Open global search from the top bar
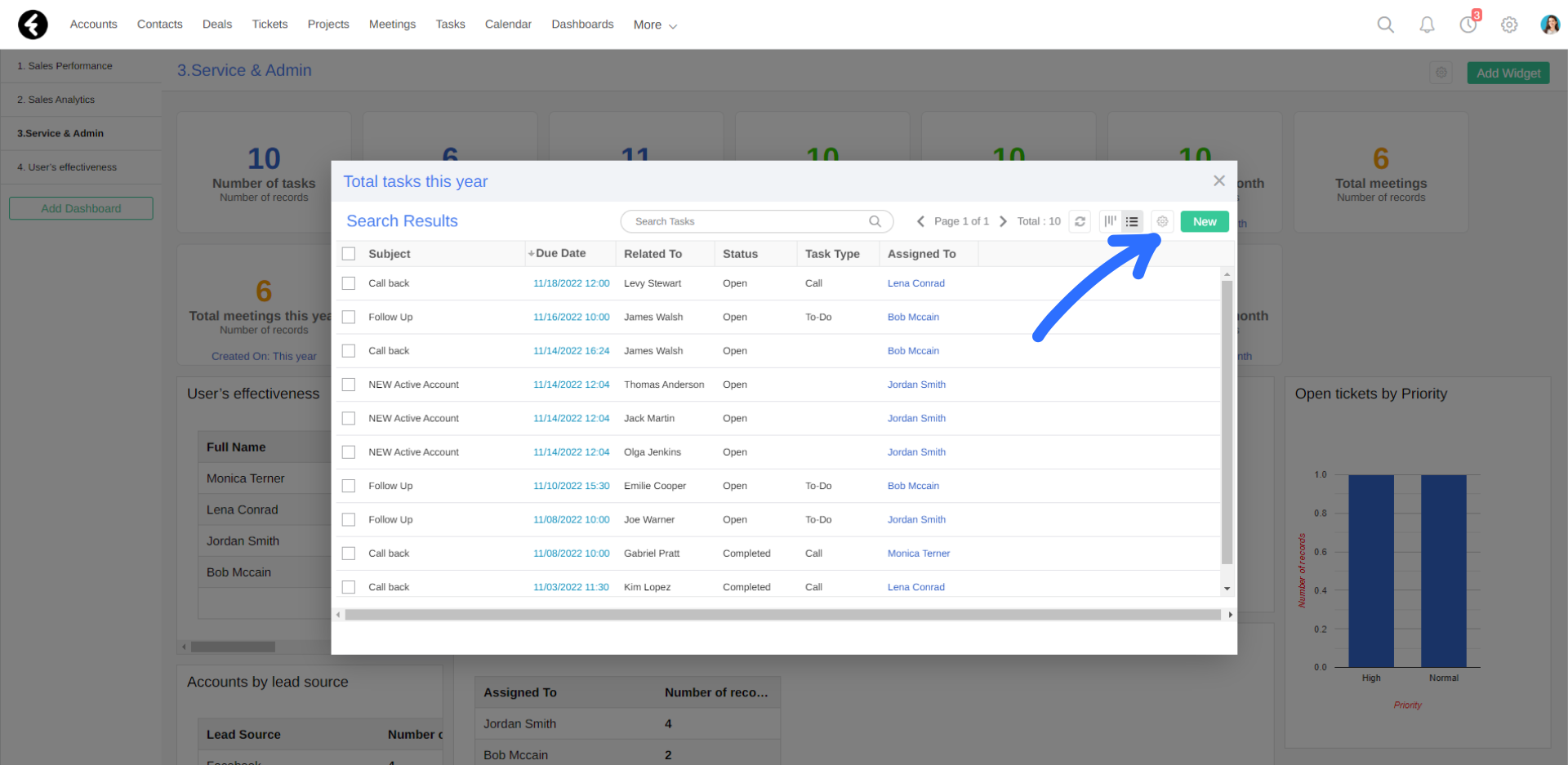Viewport: 1568px width, 765px height. 1385,24
